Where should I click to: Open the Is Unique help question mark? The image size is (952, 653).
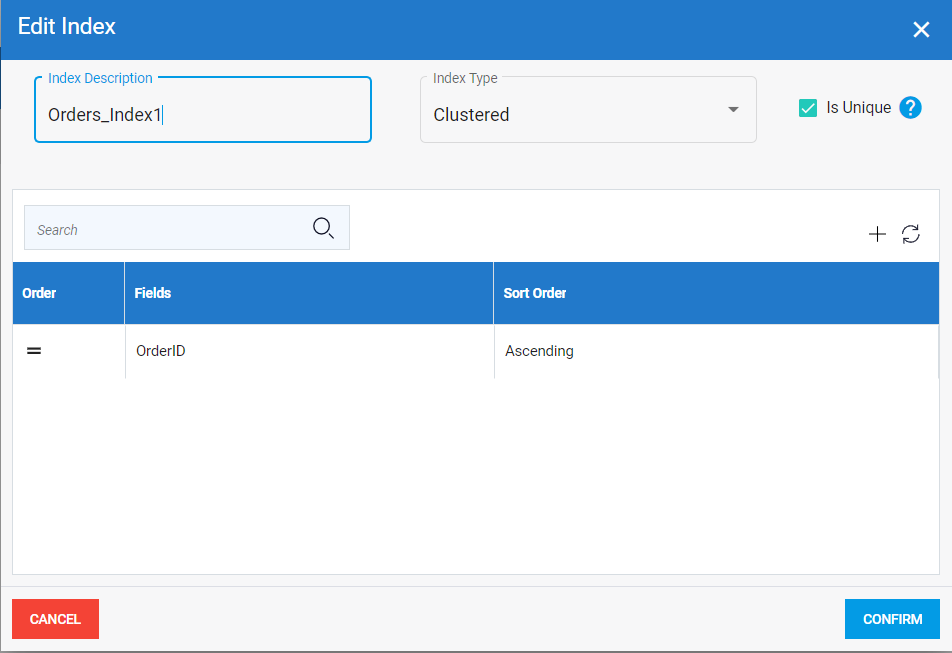click(x=910, y=108)
